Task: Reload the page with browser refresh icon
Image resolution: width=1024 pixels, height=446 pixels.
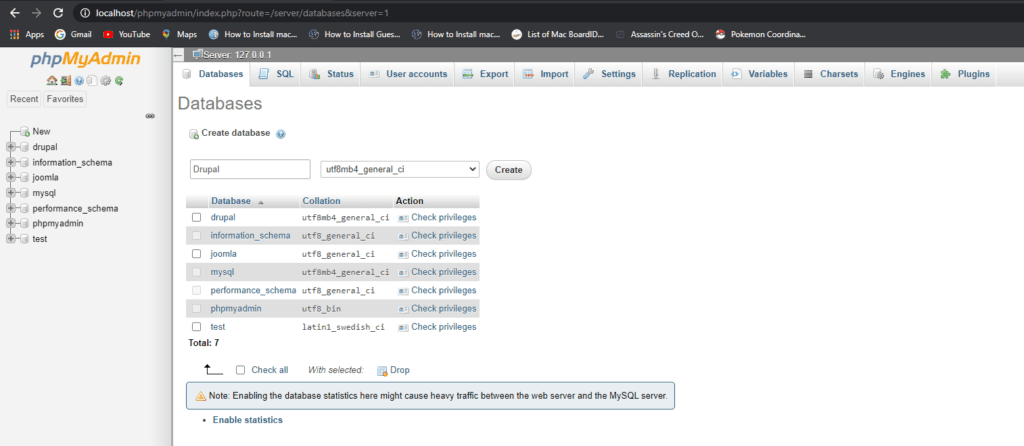Action: point(57,12)
